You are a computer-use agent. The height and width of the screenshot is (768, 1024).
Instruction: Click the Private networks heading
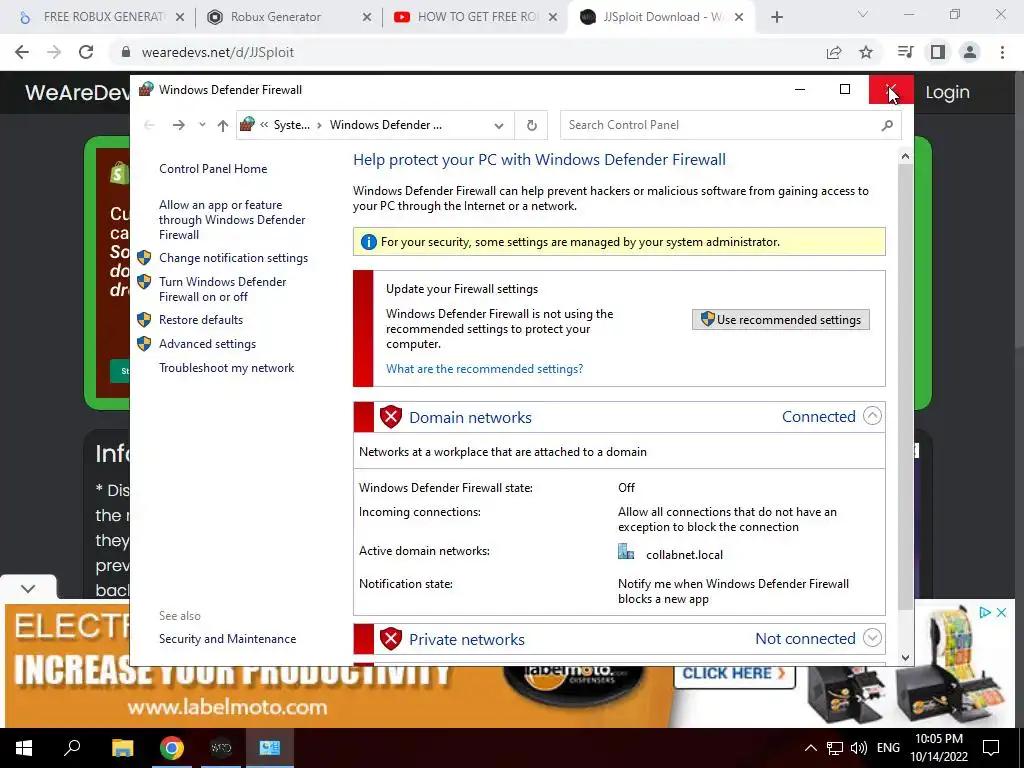[466, 639]
